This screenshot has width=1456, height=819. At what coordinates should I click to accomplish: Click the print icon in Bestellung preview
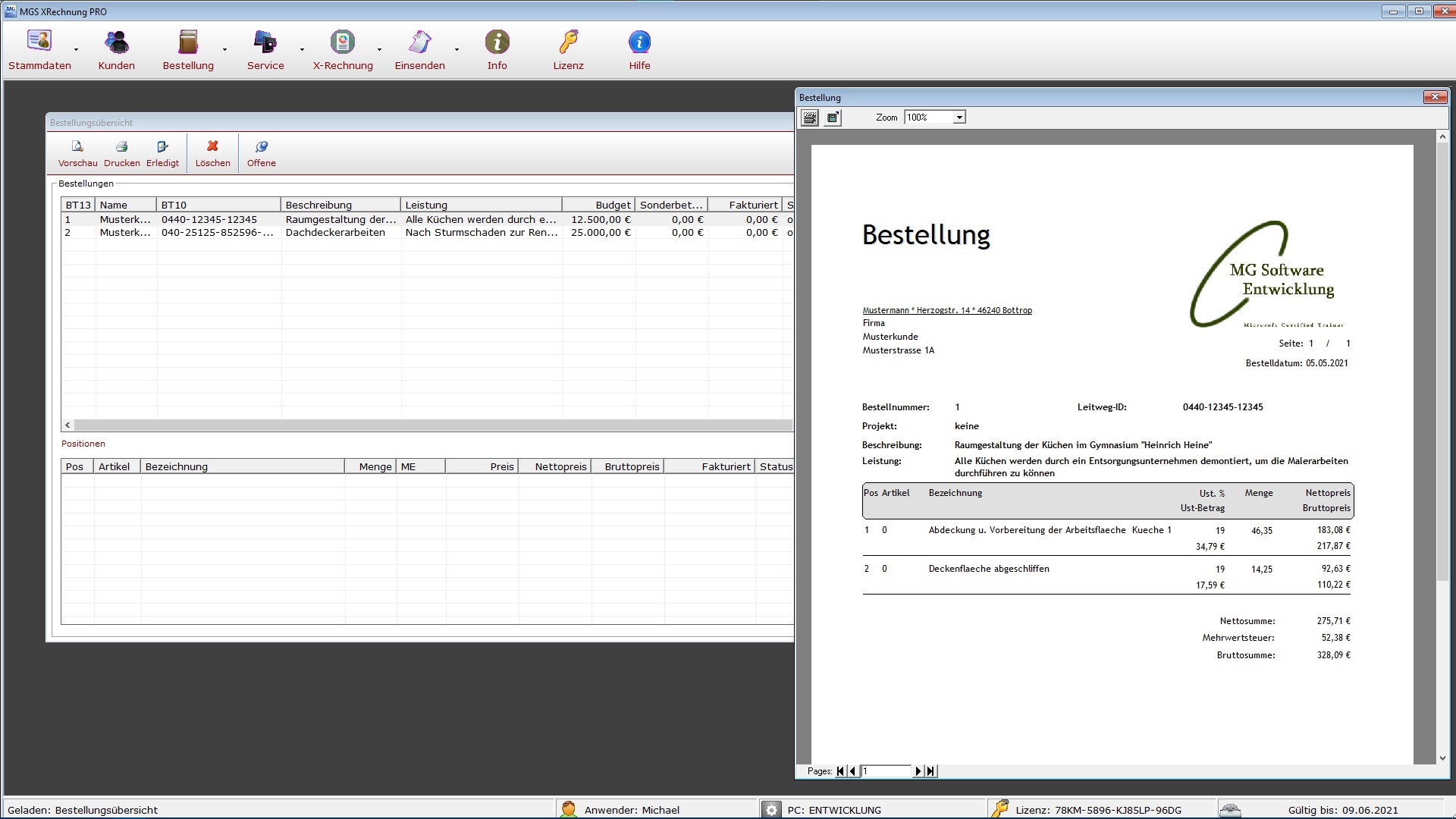[x=810, y=118]
